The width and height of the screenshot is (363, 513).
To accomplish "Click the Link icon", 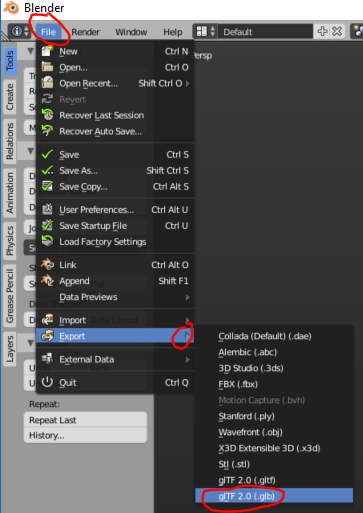I will [47, 265].
